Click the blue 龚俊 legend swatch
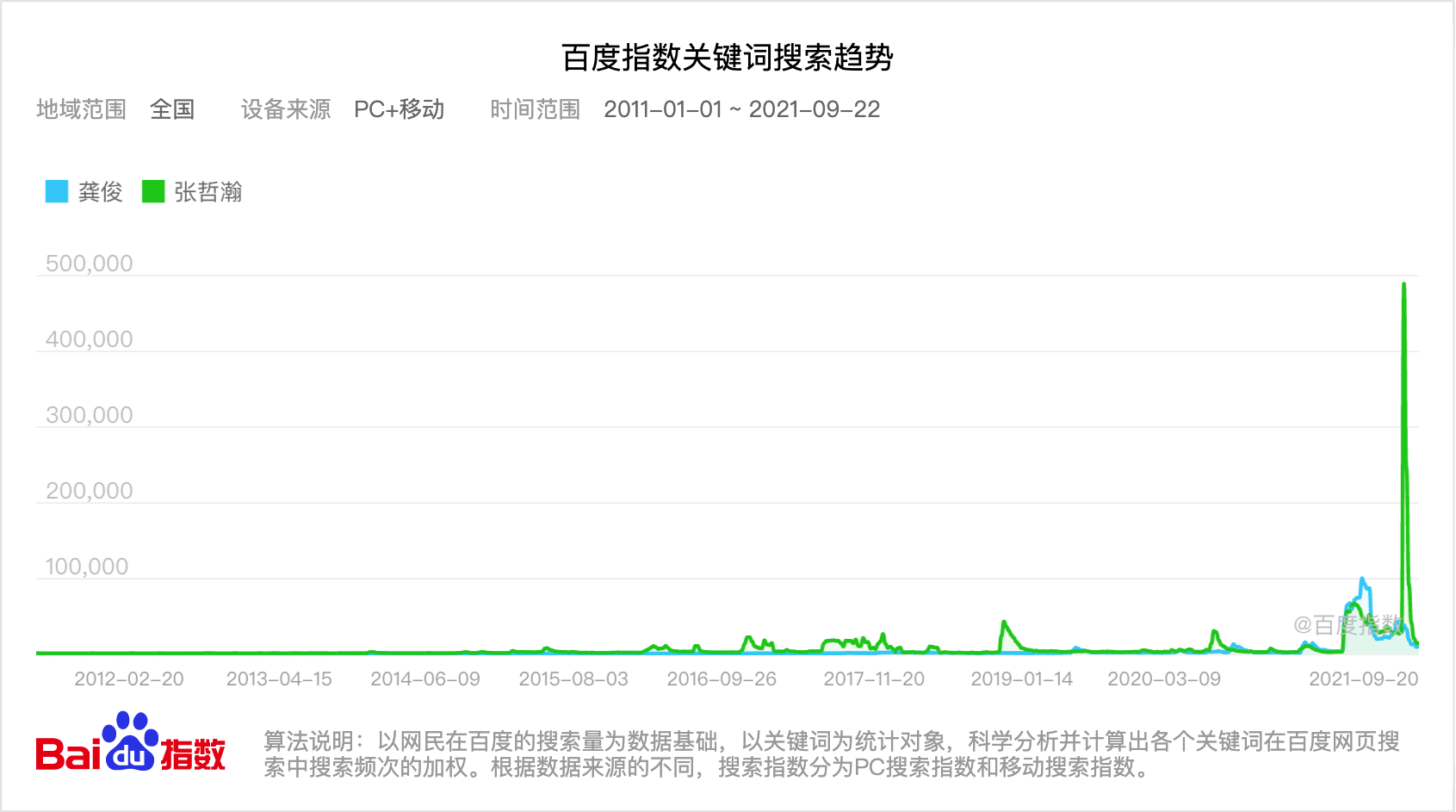Image resolution: width=1456 pixels, height=812 pixels. [57, 191]
